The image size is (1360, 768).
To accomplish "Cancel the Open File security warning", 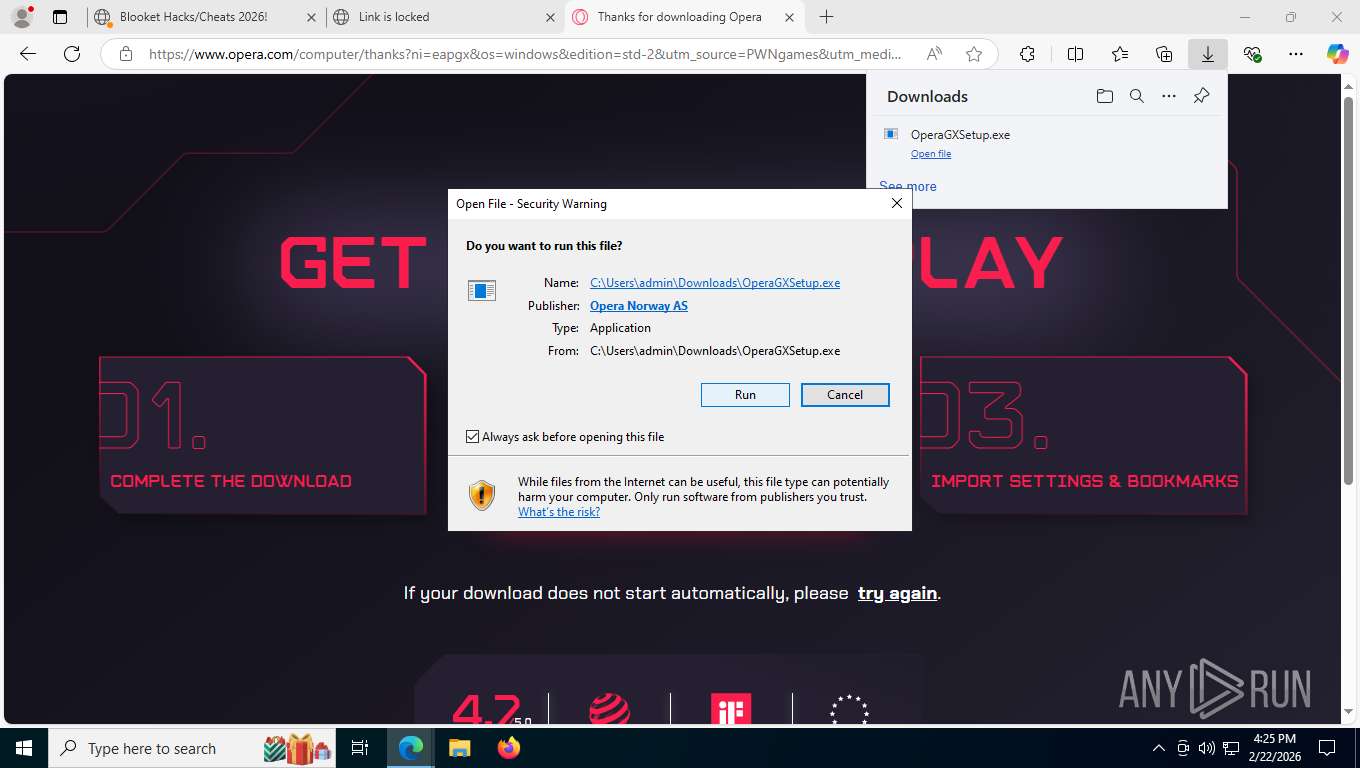I will point(845,395).
